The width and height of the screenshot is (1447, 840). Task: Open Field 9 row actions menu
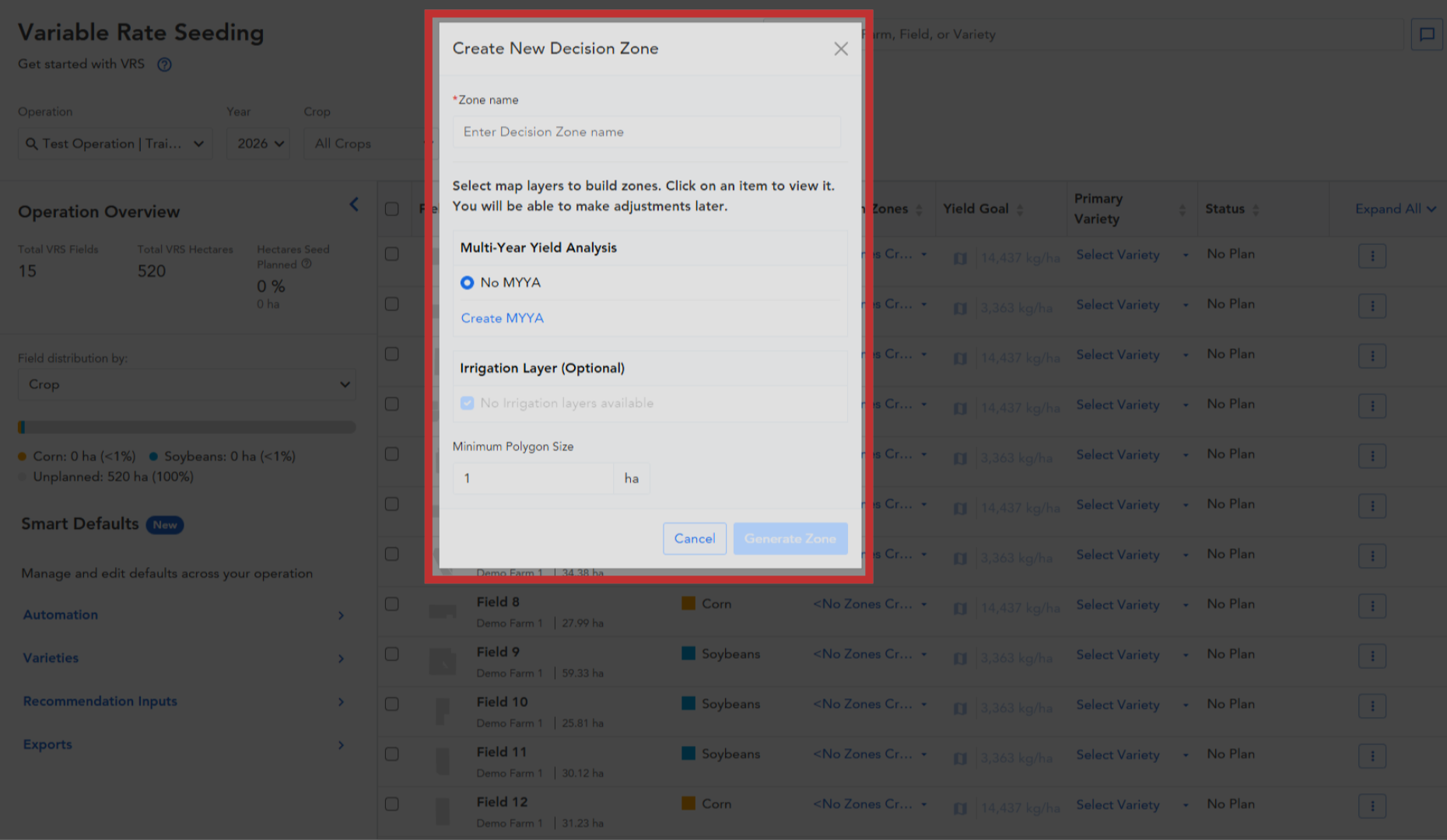pos(1372,656)
